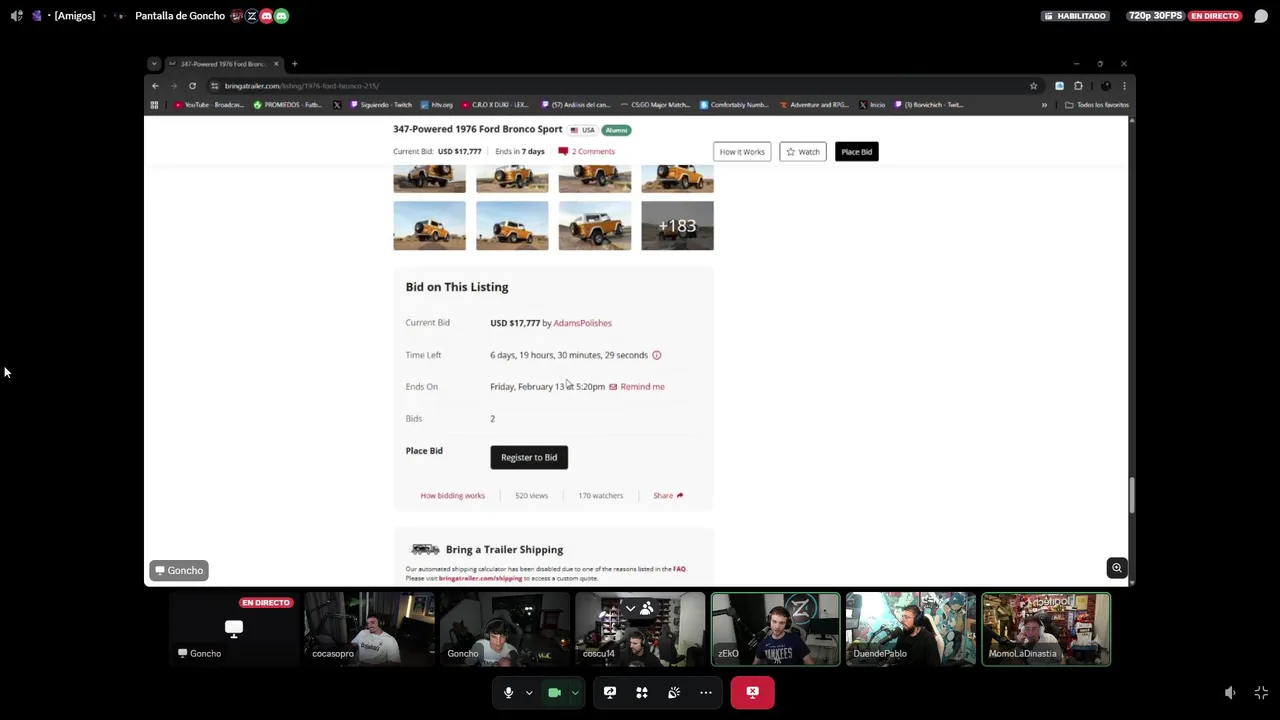The width and height of the screenshot is (1280, 720).
Task: Open the tab search dropdown arrow
Action: (153, 64)
